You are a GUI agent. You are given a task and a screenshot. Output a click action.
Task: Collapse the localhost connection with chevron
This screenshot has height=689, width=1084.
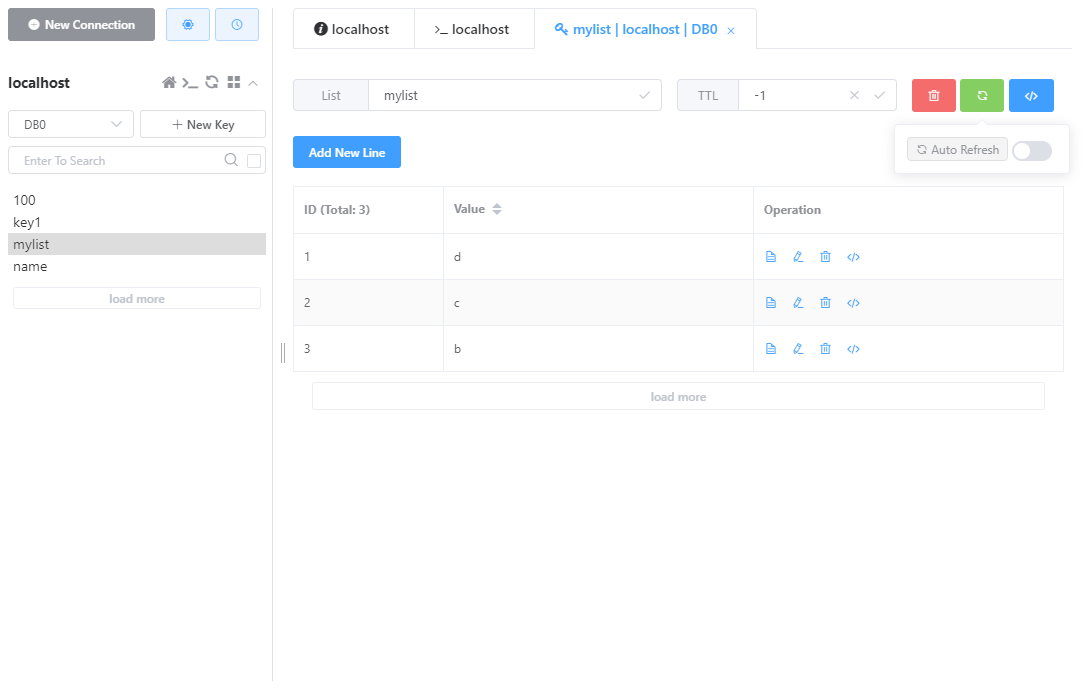click(253, 83)
